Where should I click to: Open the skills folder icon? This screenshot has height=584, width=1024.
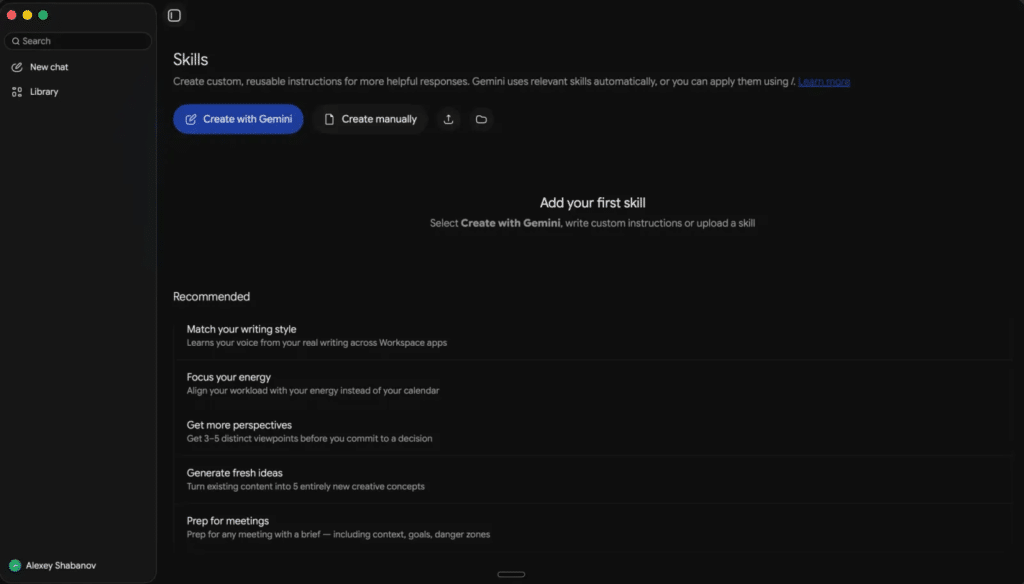[481, 119]
